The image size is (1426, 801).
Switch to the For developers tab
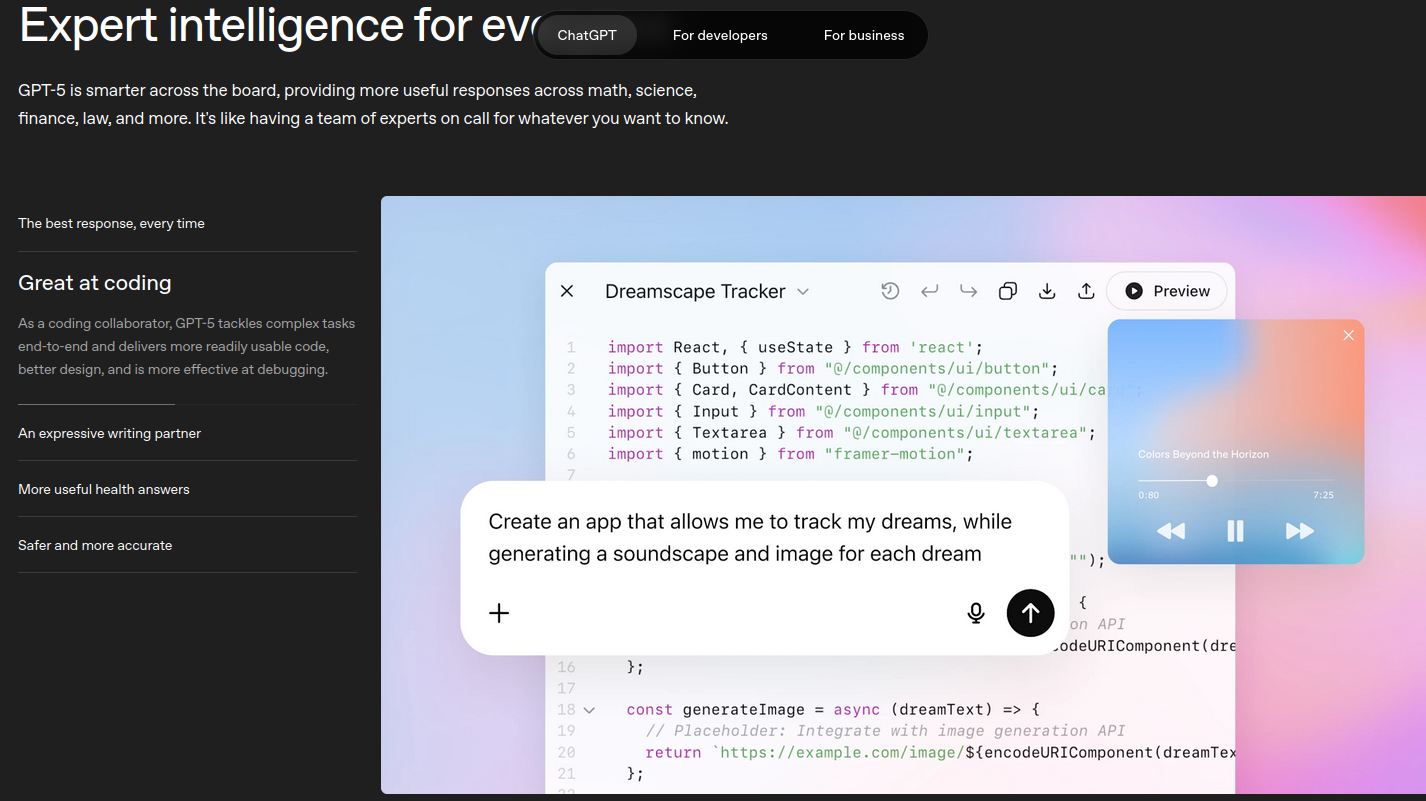point(720,35)
